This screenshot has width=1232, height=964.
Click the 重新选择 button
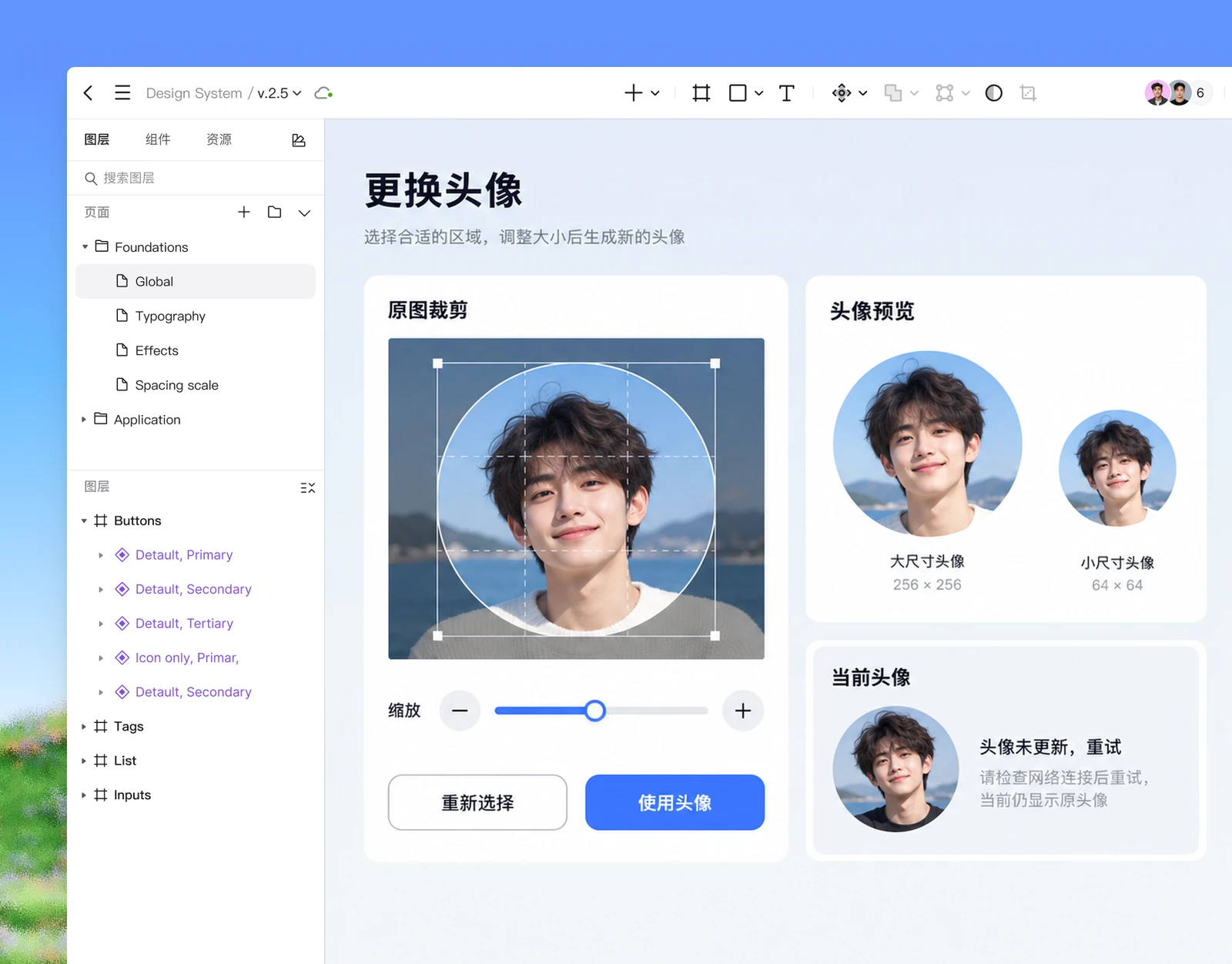coord(477,802)
